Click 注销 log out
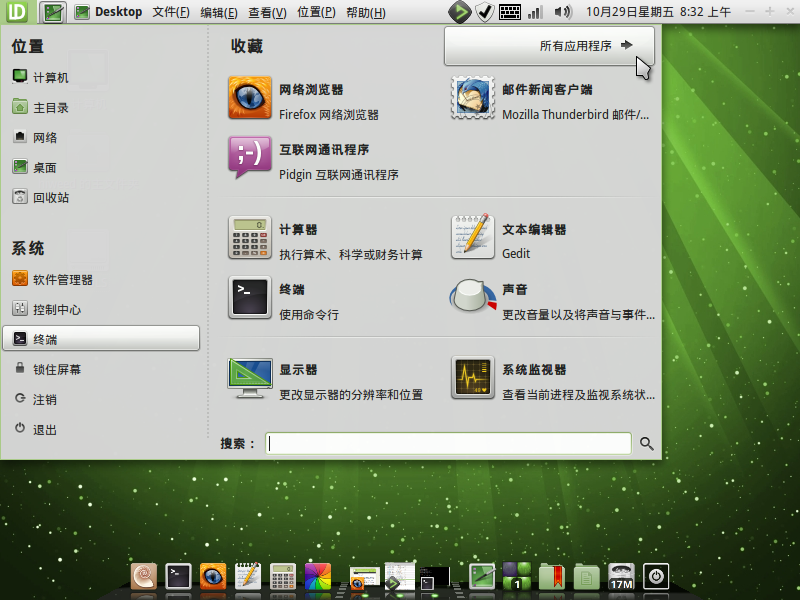Viewport: 800px width, 600px height. pos(34,399)
